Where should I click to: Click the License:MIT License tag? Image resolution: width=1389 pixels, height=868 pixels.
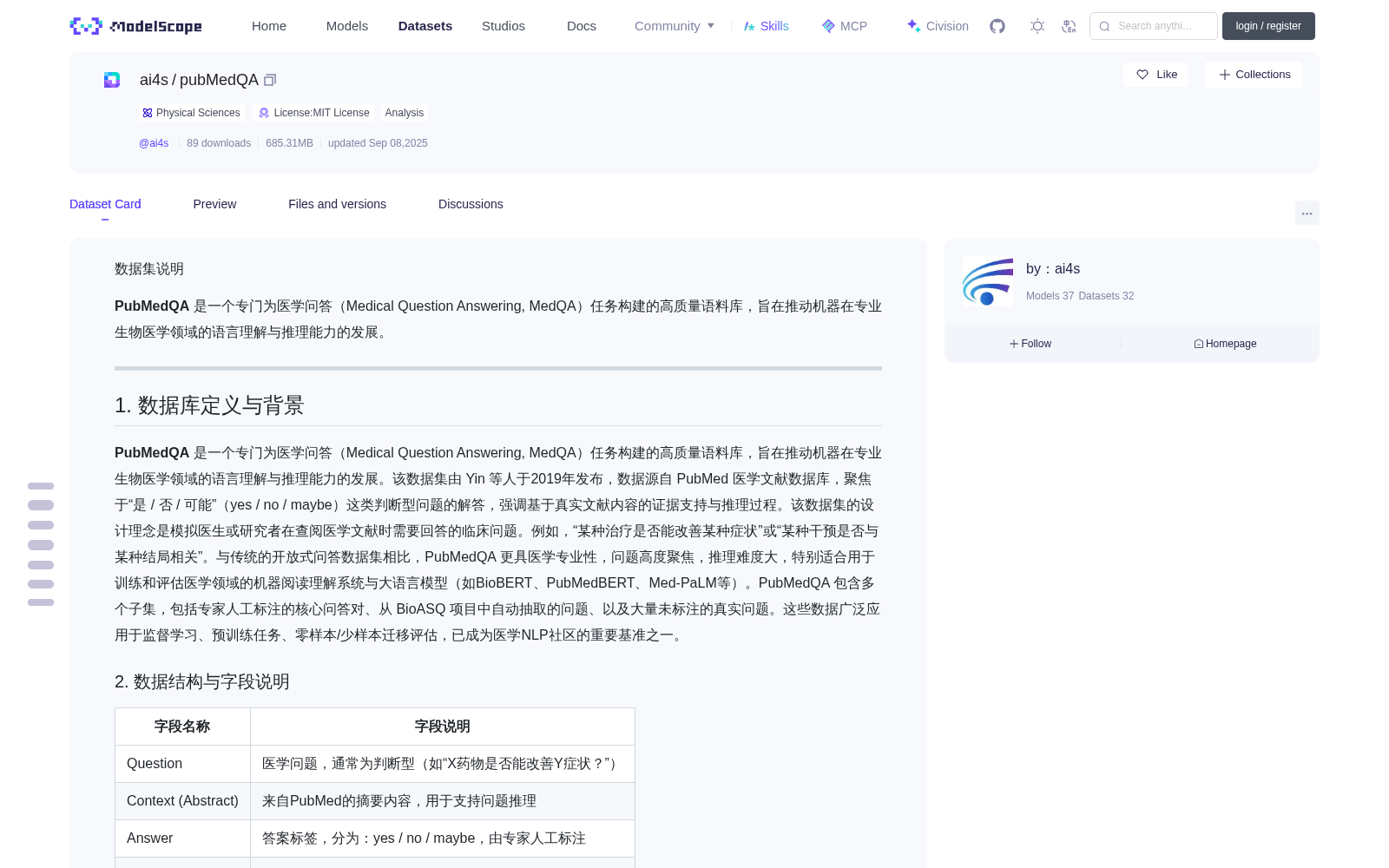coord(314,113)
